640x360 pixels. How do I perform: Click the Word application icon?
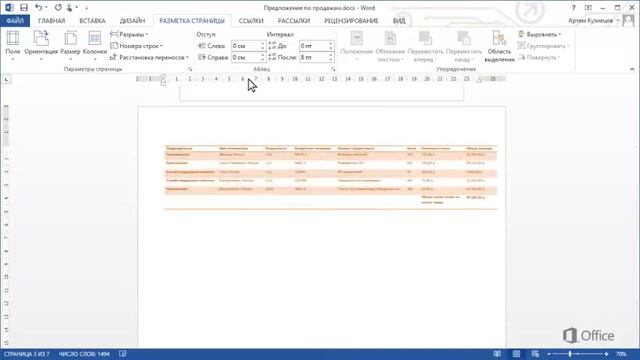pos(9,7)
